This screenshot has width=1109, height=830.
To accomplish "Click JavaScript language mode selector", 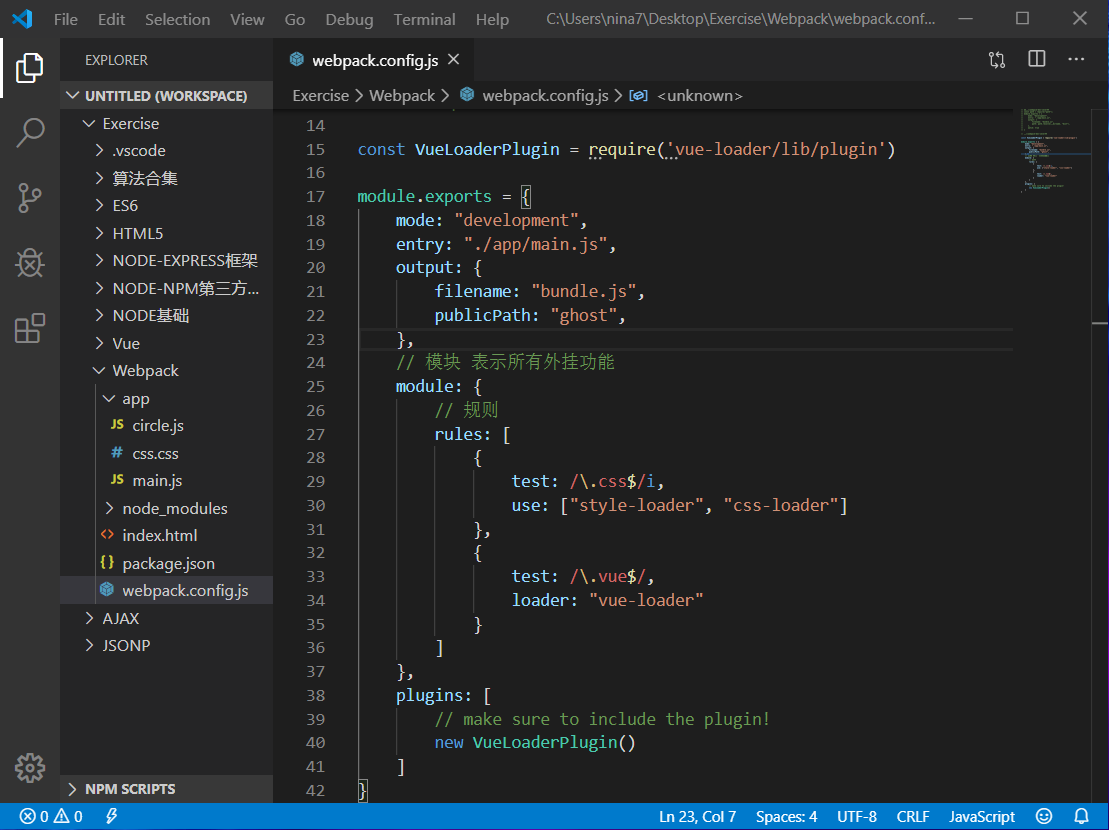I will pos(982,817).
